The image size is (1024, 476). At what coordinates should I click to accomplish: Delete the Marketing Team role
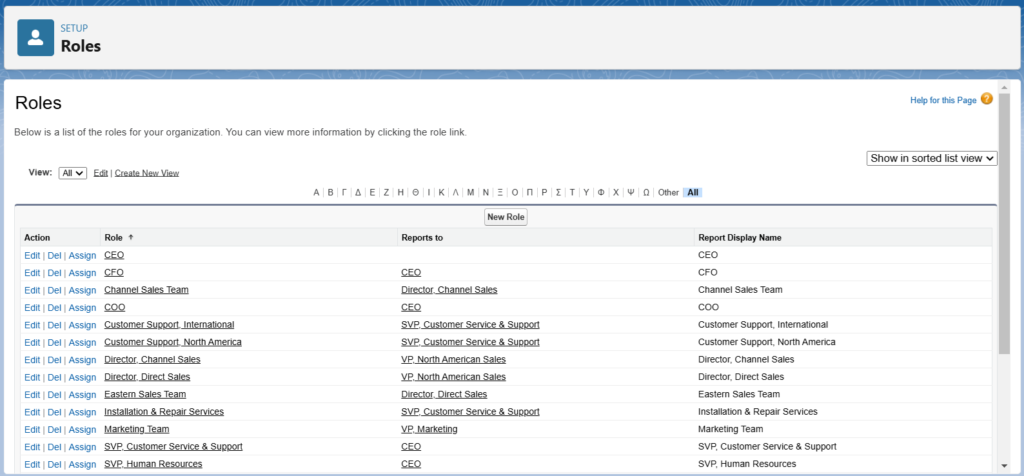[54, 429]
